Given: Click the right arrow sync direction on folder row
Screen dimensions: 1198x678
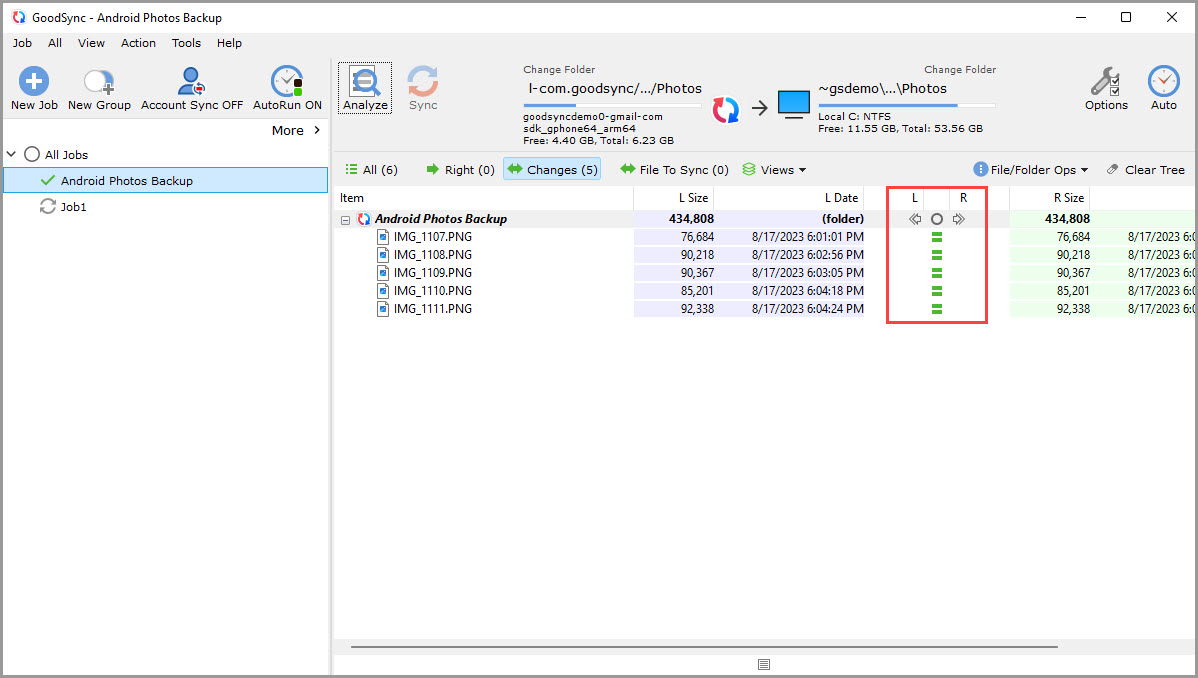Looking at the screenshot, I should click(x=959, y=219).
